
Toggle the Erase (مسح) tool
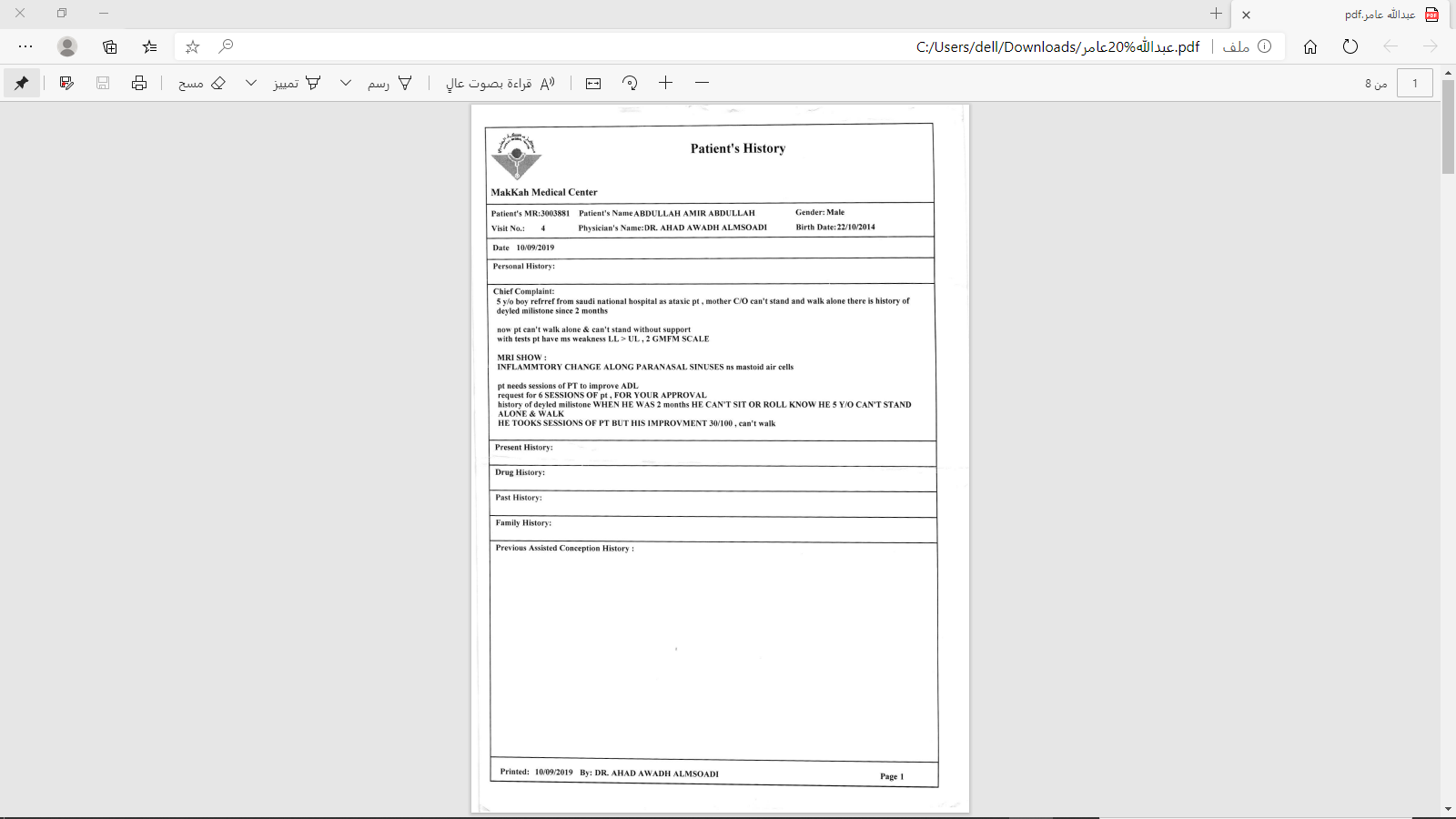click(x=202, y=83)
